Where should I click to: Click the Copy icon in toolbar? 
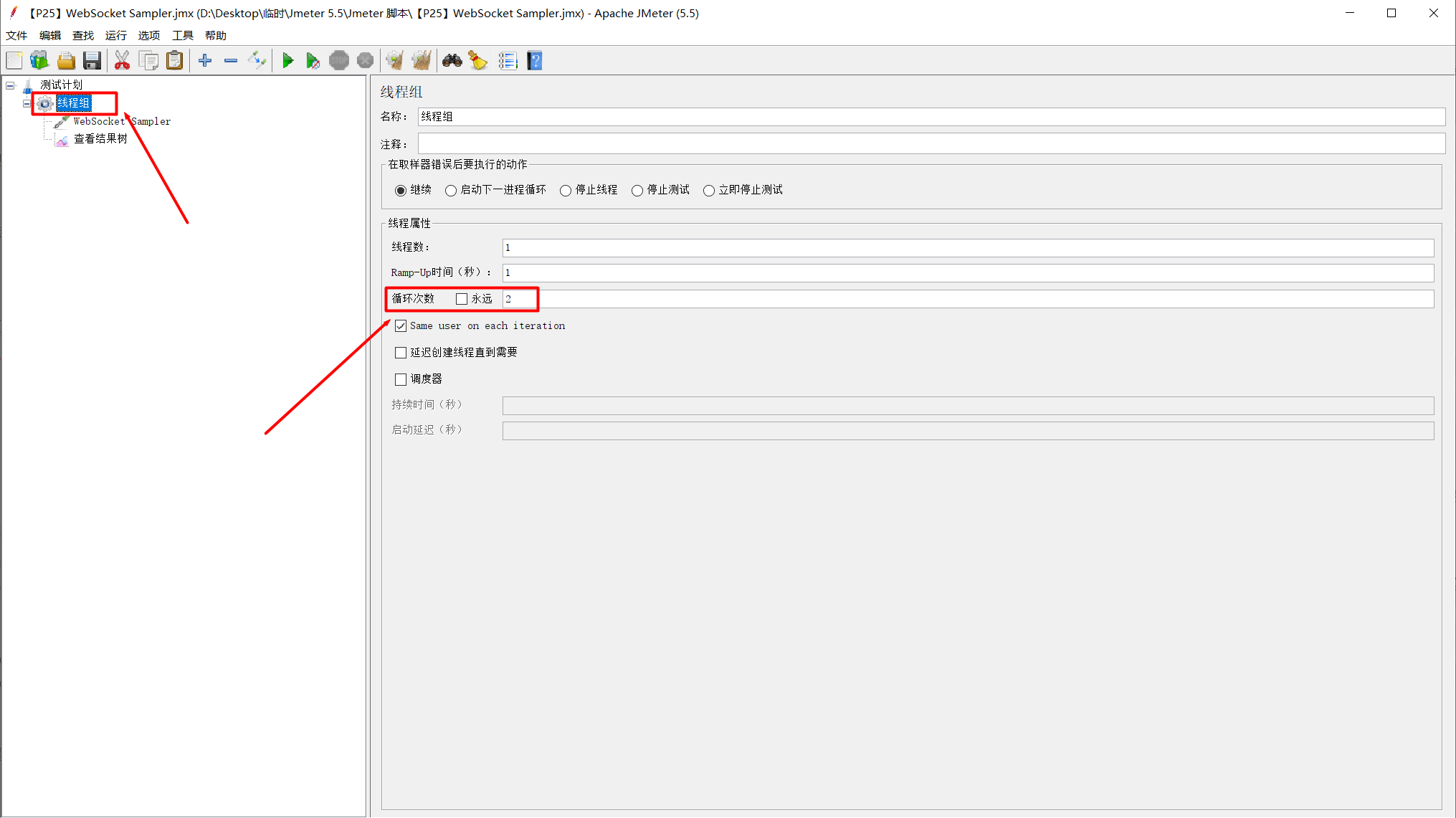148,61
